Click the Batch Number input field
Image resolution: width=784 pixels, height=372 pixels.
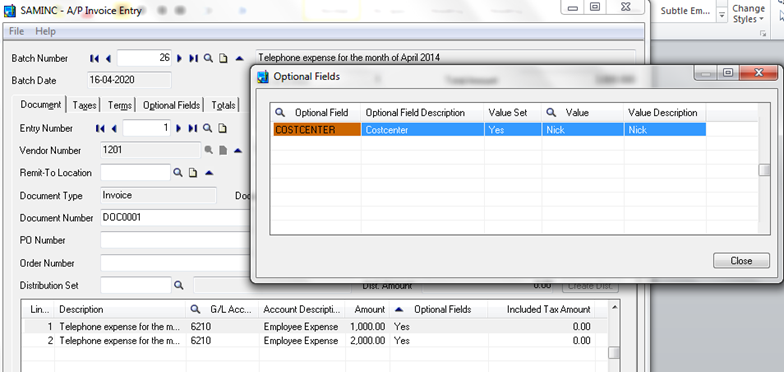pyautogui.click(x=144, y=58)
